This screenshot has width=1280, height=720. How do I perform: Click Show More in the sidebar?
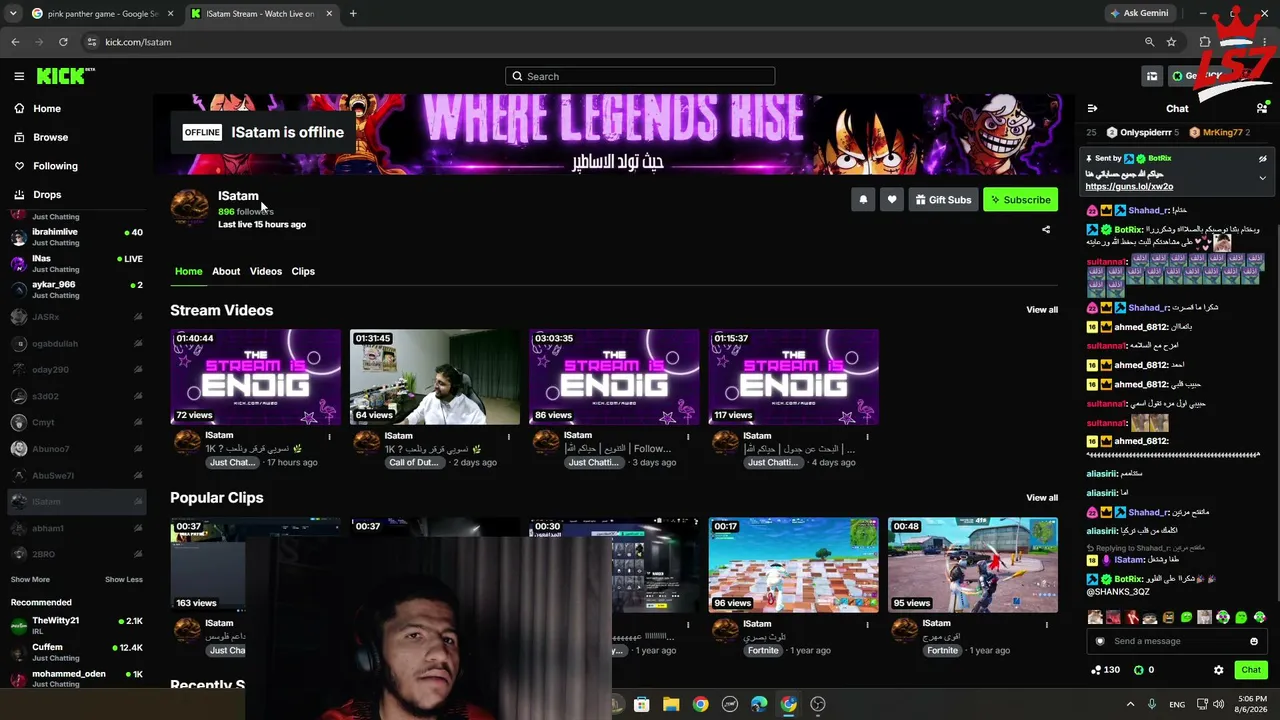coord(30,579)
